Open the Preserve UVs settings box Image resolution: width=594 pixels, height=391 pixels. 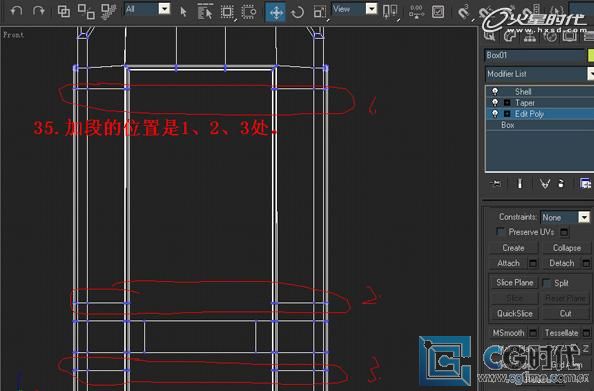[x=564, y=232]
